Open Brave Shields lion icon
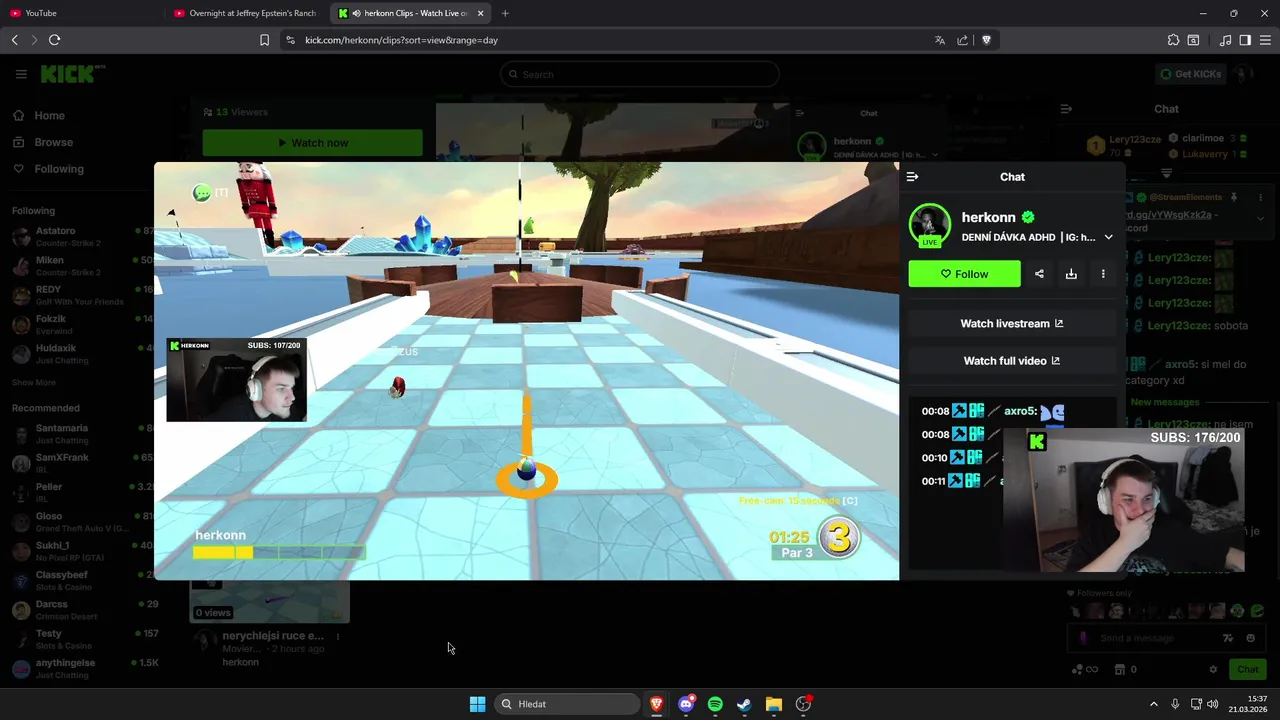This screenshot has width=1280, height=720. pos(986,40)
